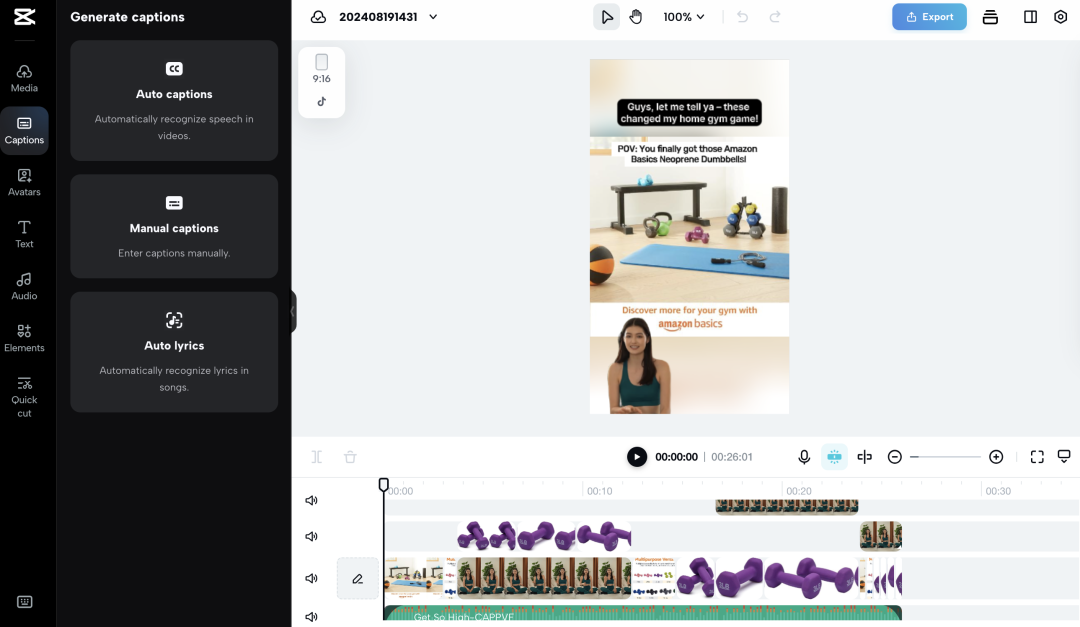Click the align-split icon beside snapping toggle
Image resolution: width=1080 pixels, height=627 pixels.
click(x=864, y=457)
